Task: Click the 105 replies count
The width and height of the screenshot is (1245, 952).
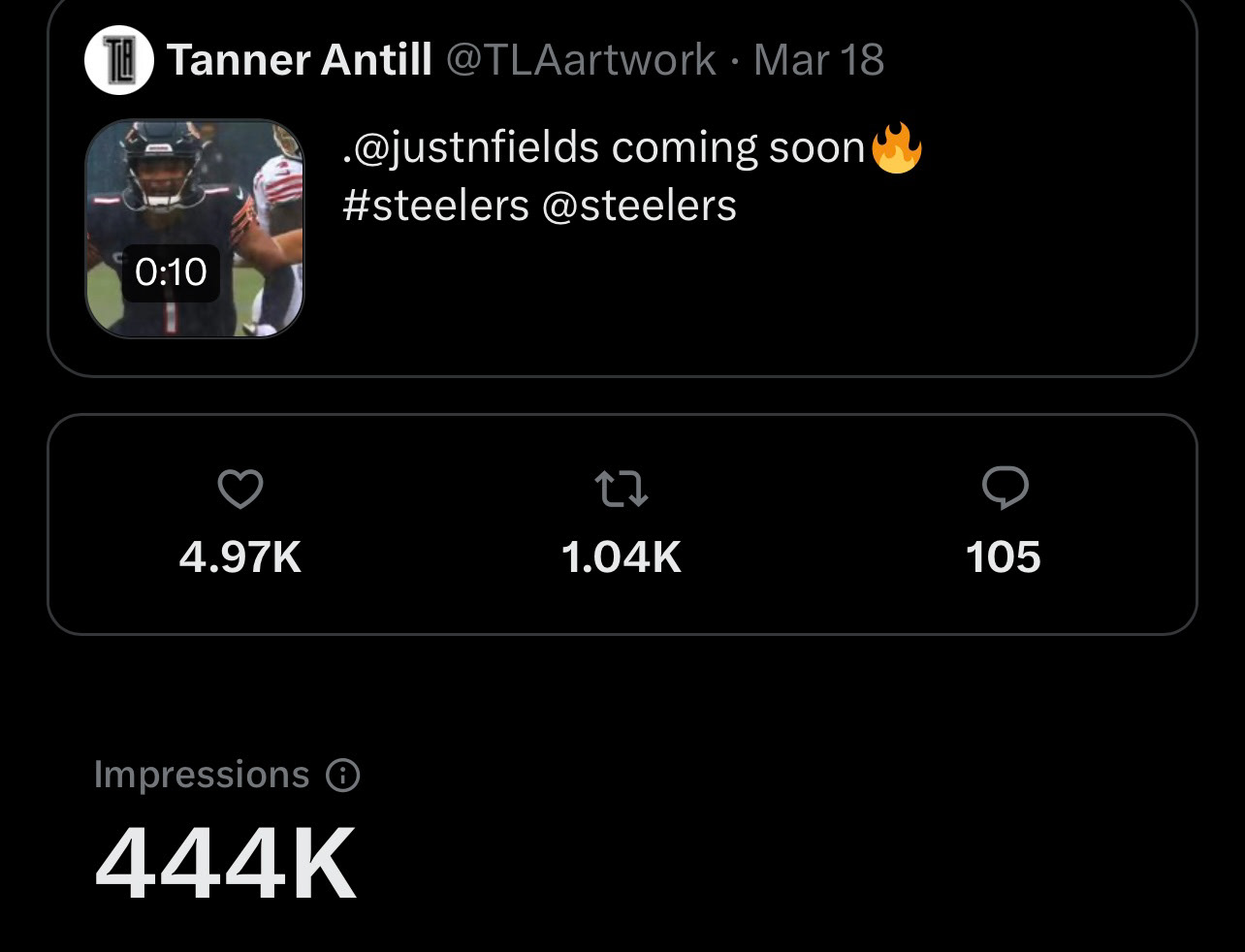Action: click(1004, 557)
